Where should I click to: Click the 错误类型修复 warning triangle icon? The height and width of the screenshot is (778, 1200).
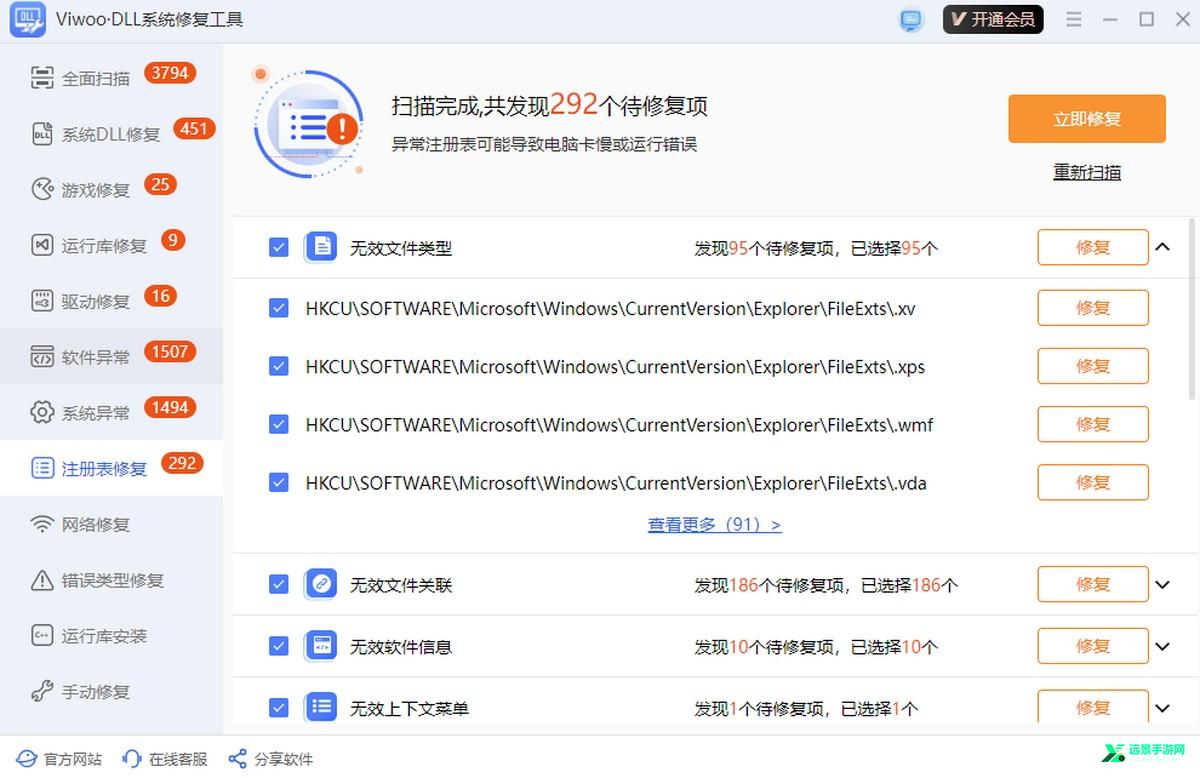42,580
